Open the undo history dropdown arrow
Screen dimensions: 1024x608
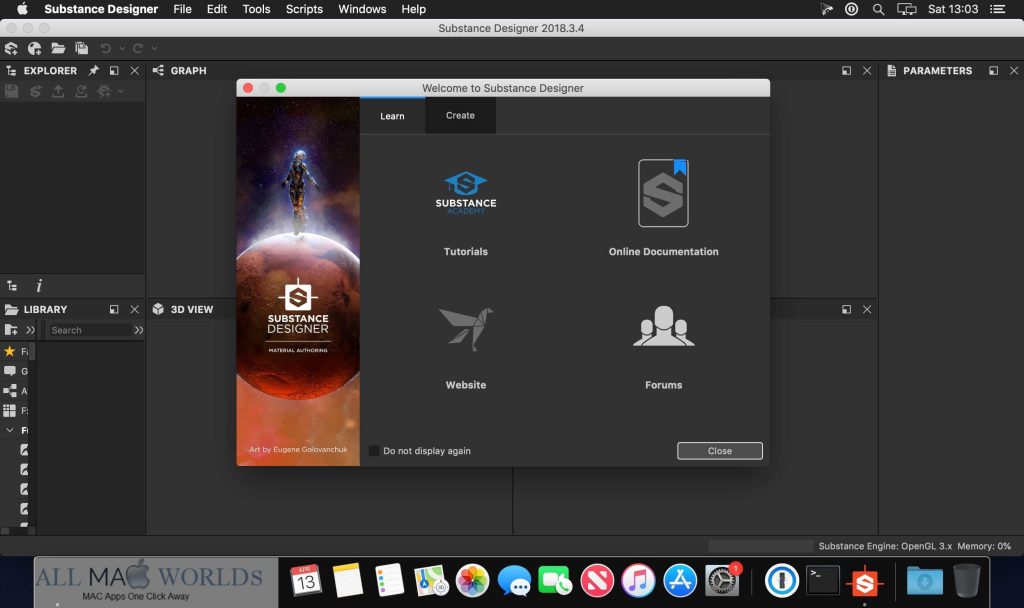click(x=121, y=48)
